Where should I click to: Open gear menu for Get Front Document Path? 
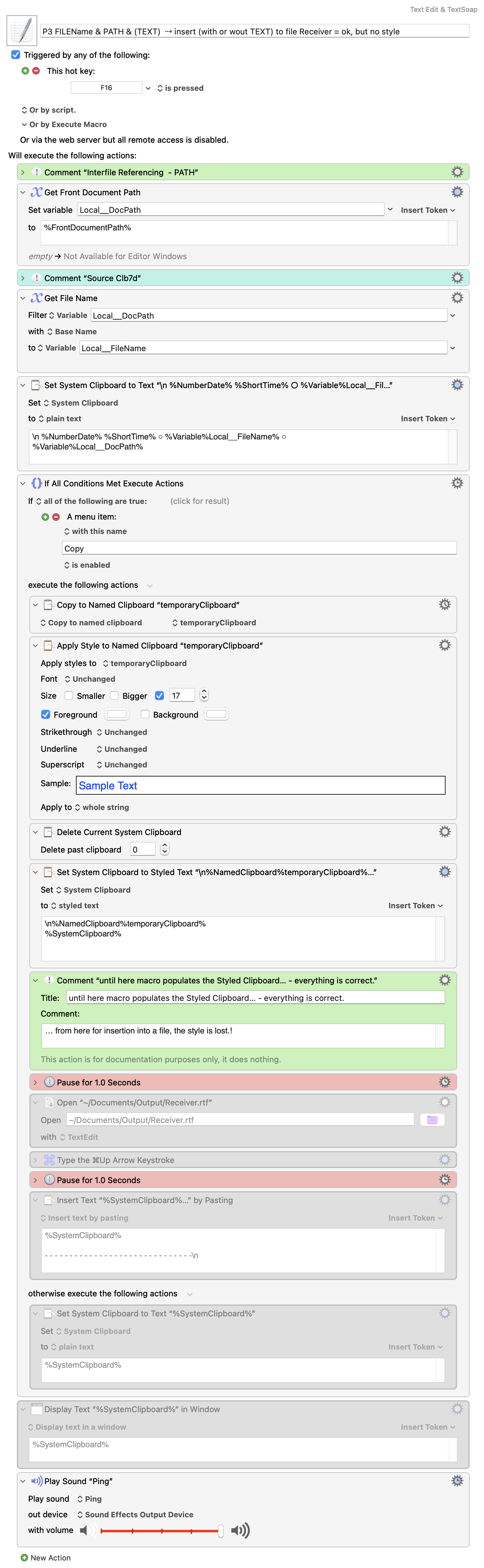(x=457, y=192)
